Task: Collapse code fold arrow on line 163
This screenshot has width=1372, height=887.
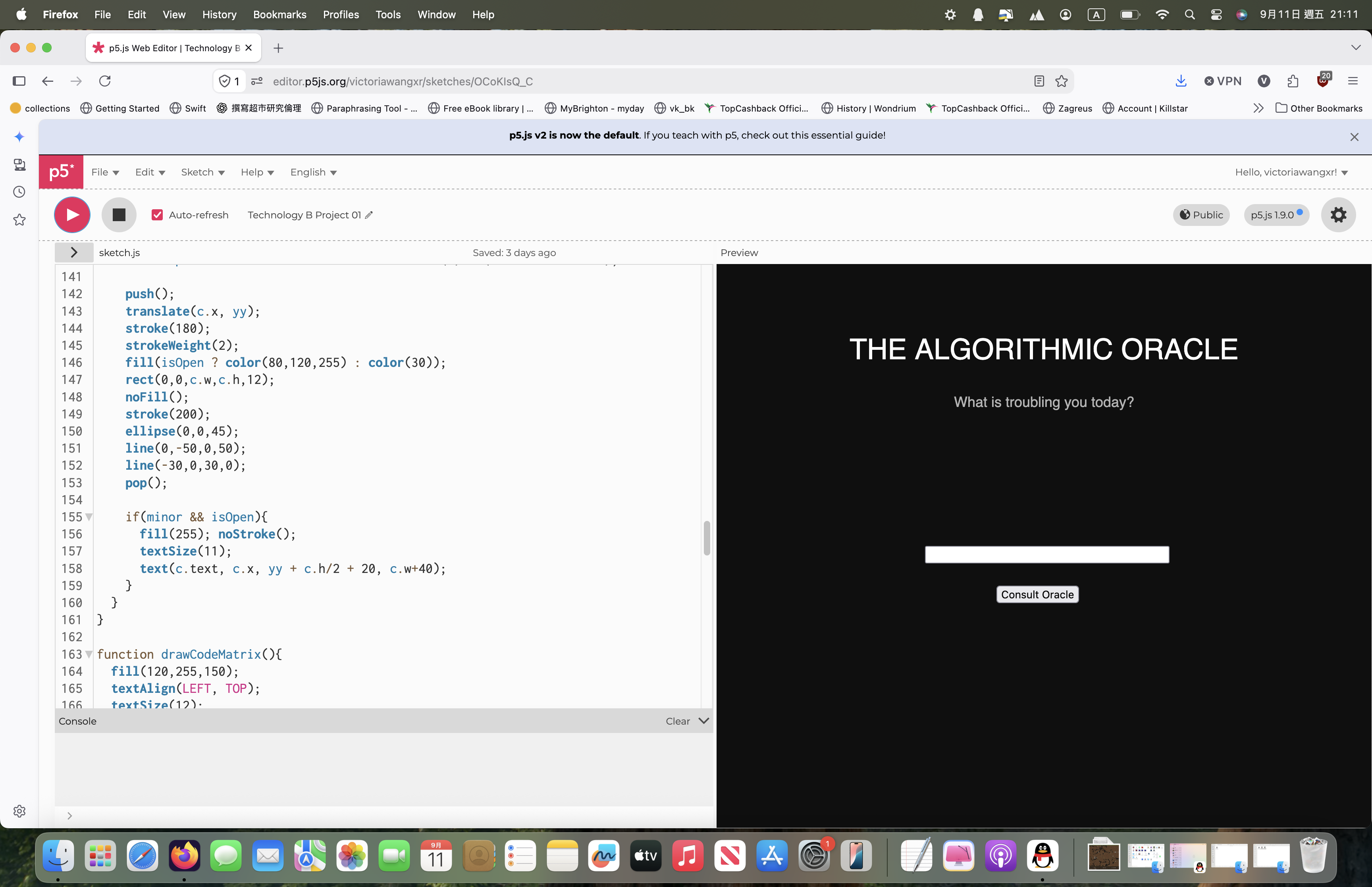Action: [x=89, y=654]
